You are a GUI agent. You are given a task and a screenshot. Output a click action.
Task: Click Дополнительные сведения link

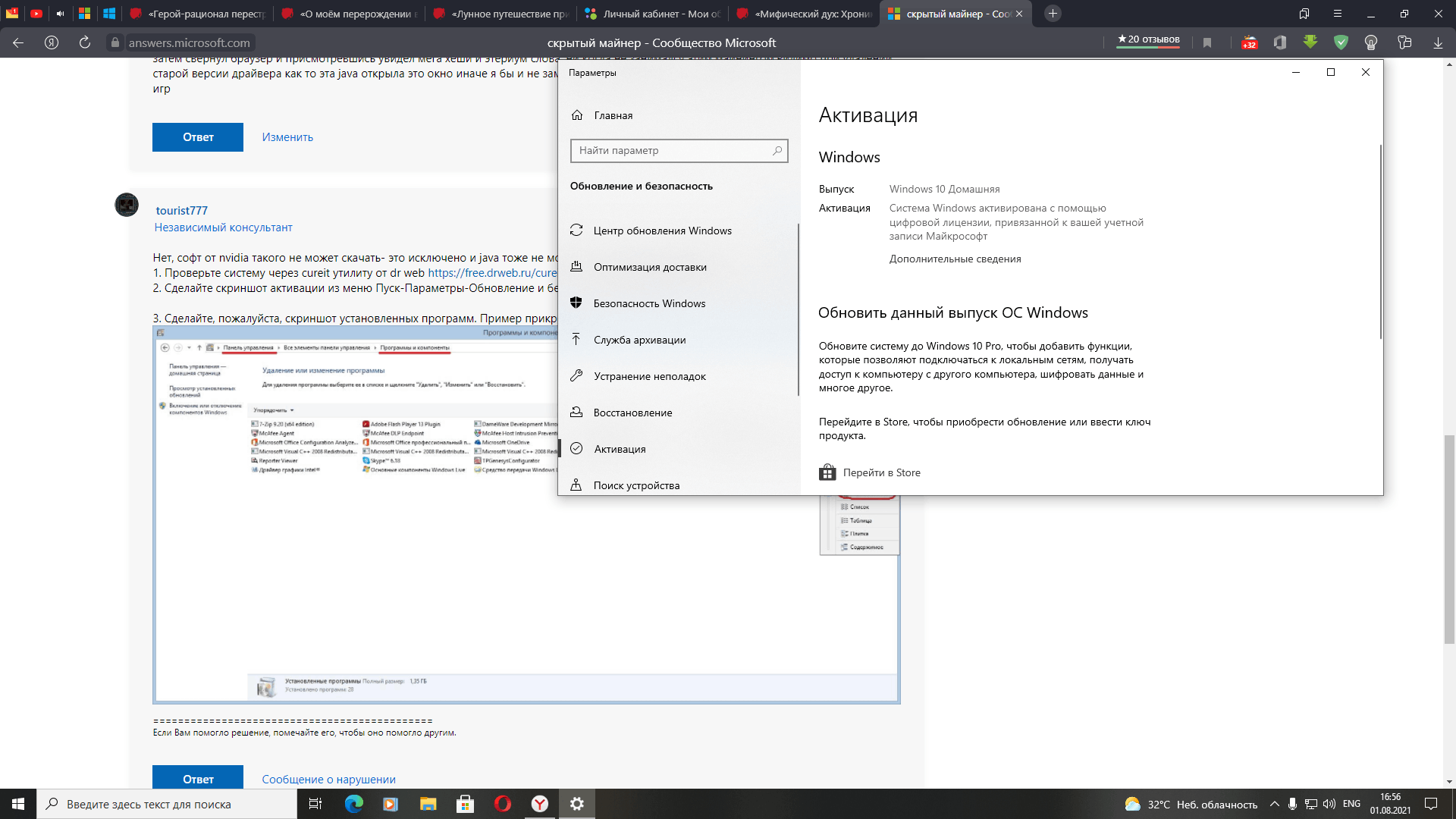tap(955, 259)
